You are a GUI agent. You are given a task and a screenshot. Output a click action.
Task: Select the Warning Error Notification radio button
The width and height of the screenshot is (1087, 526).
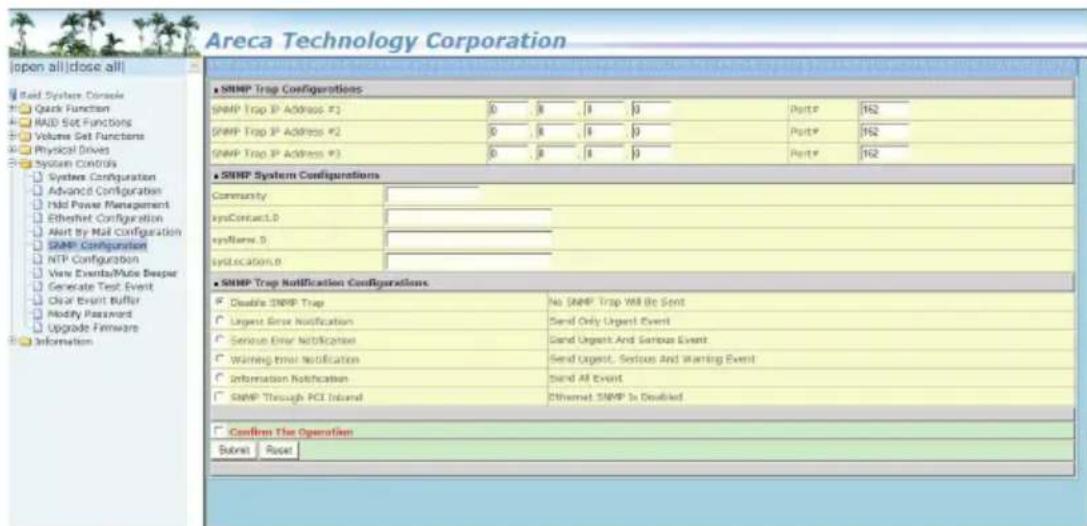(220, 360)
